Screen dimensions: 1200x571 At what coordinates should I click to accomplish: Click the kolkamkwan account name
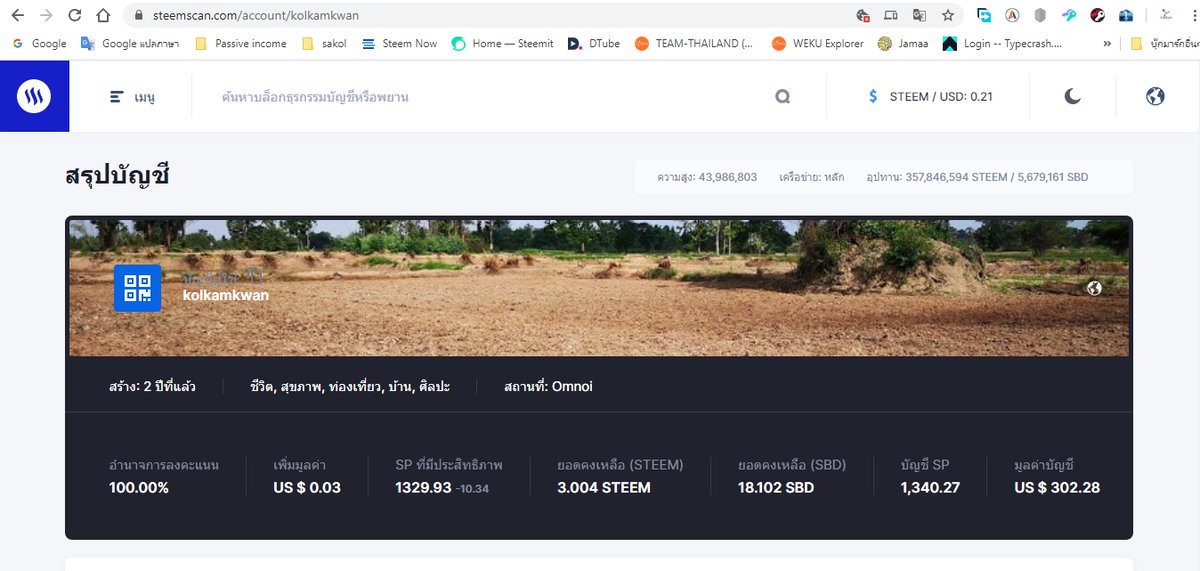tap(226, 296)
